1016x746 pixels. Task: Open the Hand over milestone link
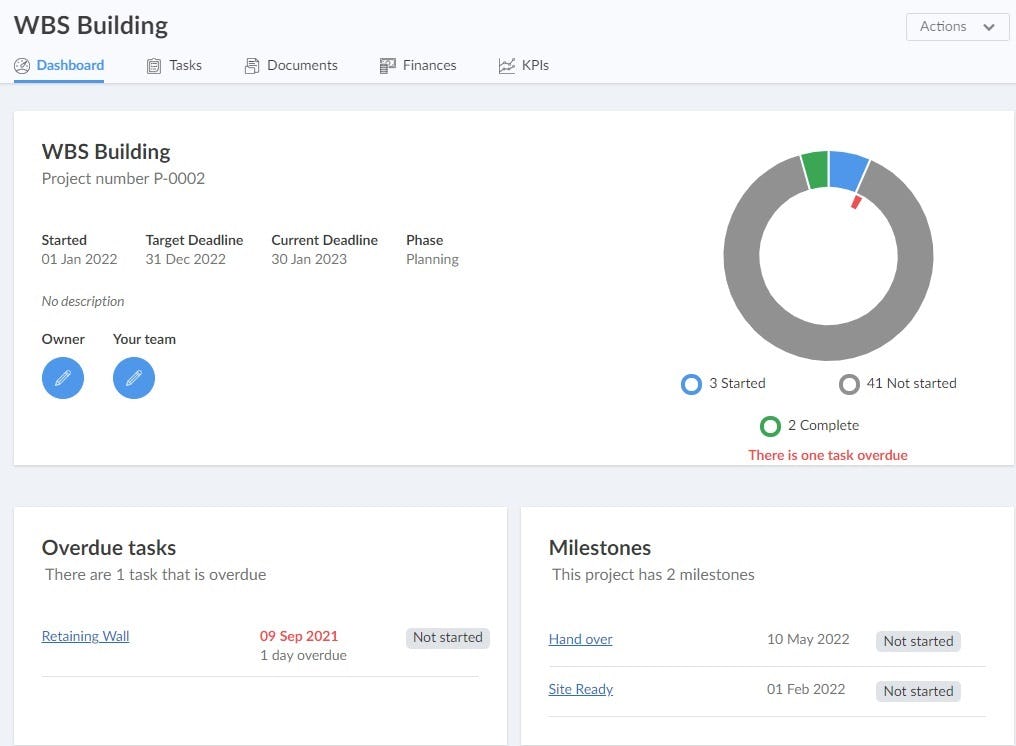point(580,640)
